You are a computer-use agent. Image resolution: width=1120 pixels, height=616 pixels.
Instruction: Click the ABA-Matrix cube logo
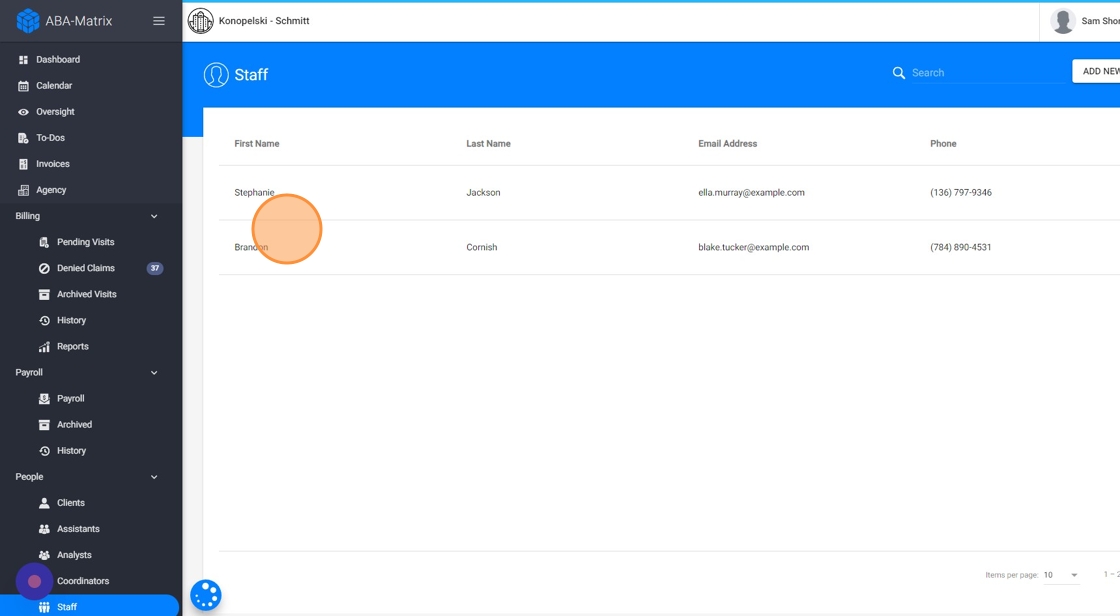pos(28,21)
